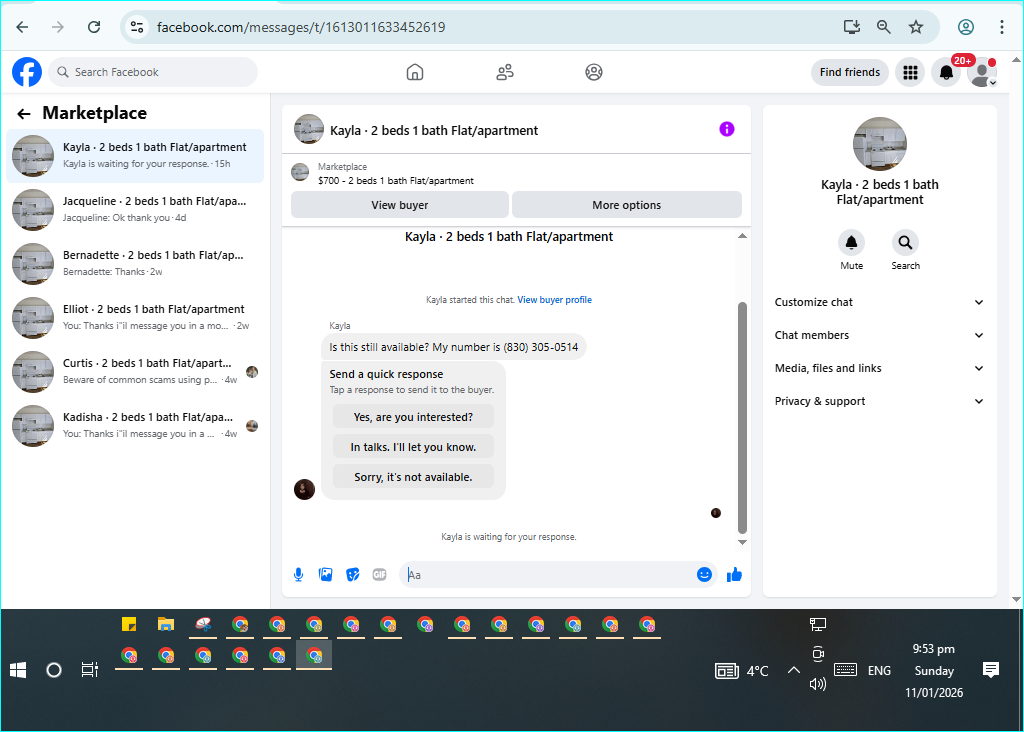Send quick reply "Yes, are you interested?"
Screen dimensions: 1024x732
(413, 417)
